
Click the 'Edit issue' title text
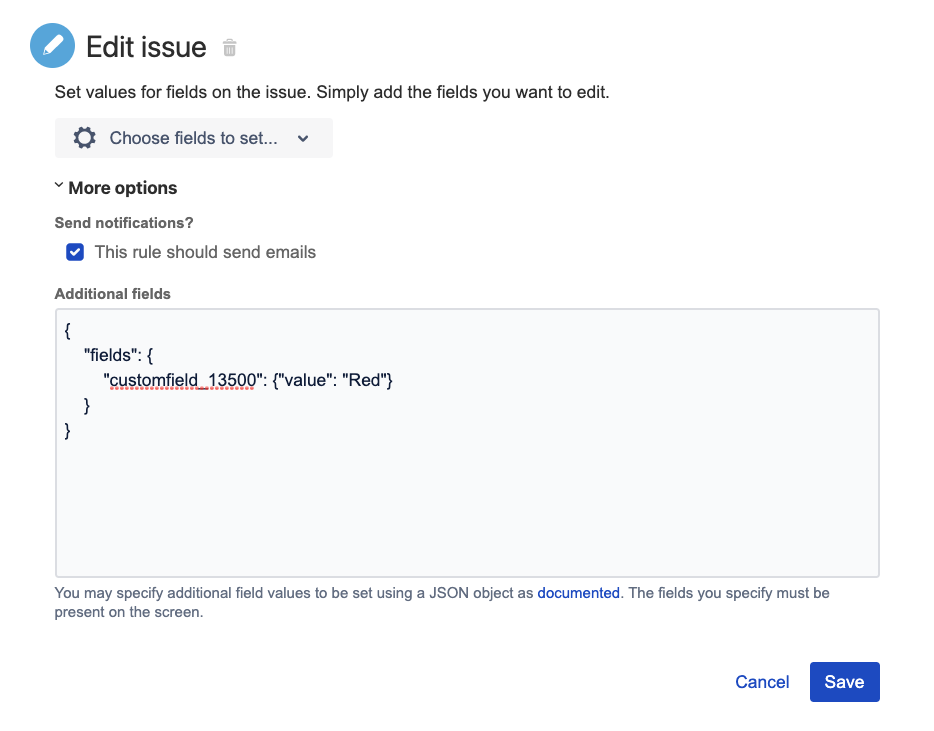tap(146, 47)
